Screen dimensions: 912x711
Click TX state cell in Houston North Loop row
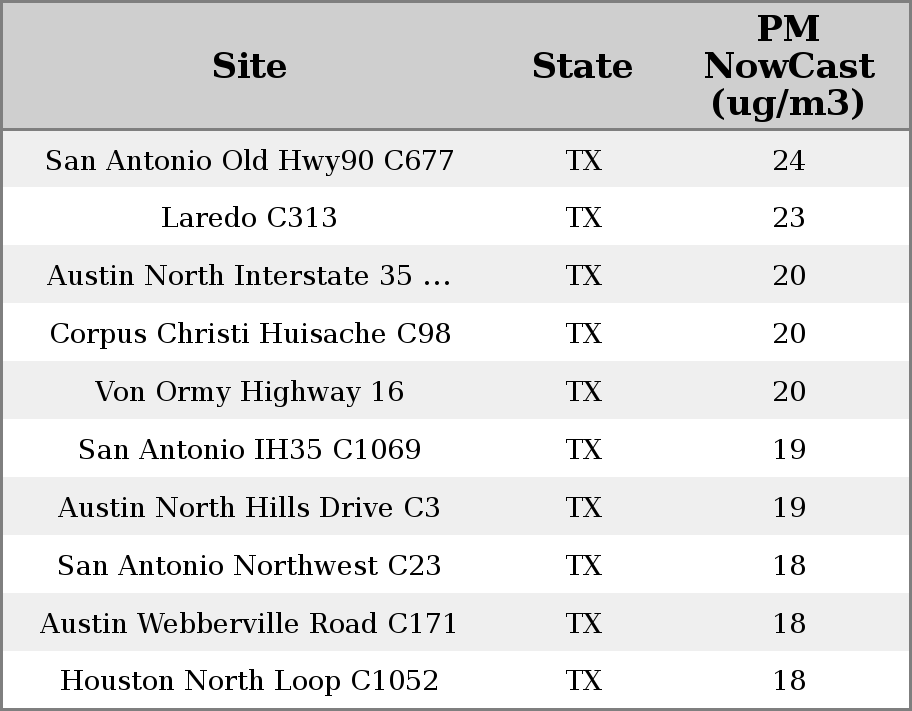(x=583, y=681)
